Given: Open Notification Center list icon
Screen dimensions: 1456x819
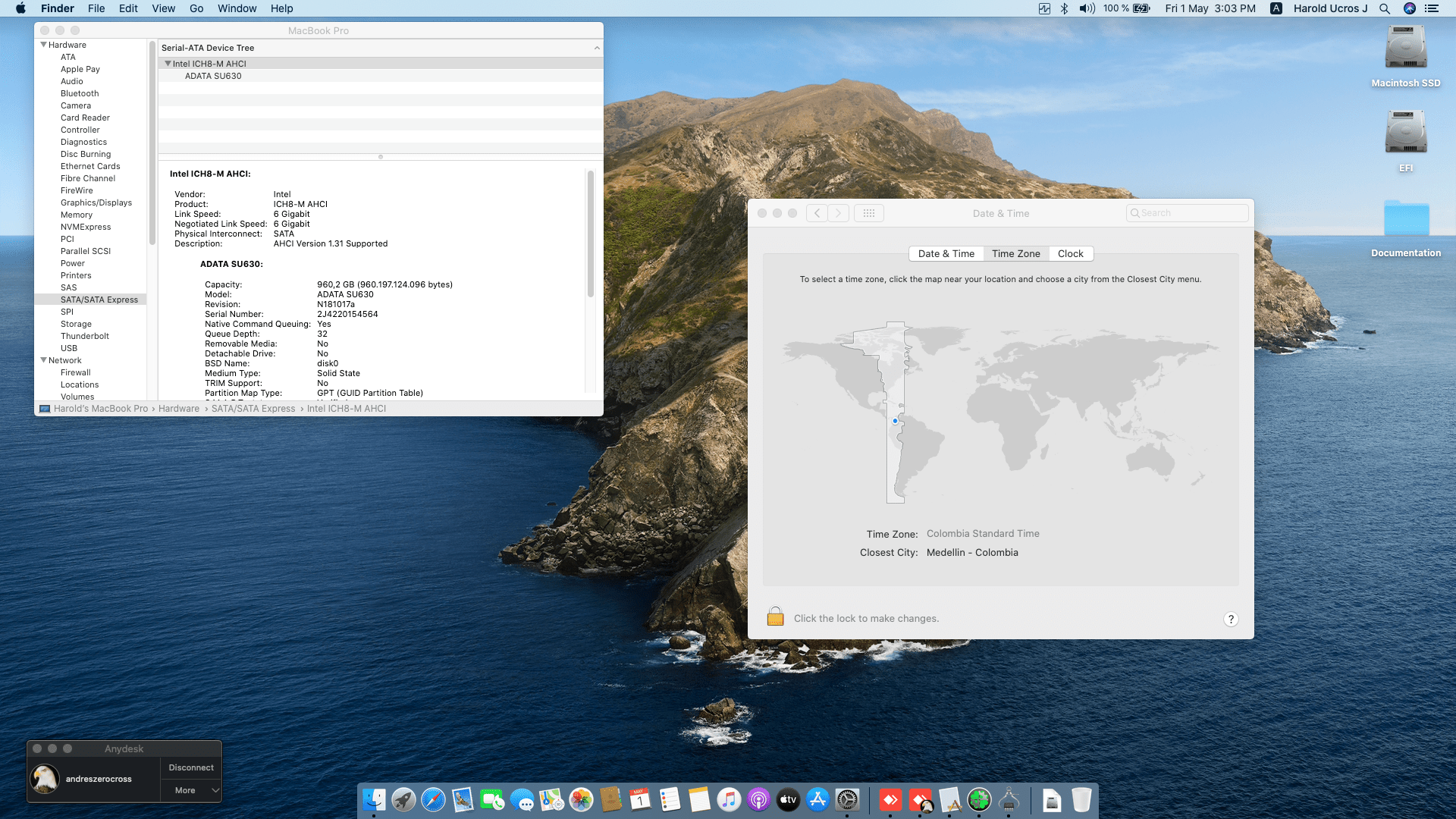Looking at the screenshot, I should (1432, 8).
